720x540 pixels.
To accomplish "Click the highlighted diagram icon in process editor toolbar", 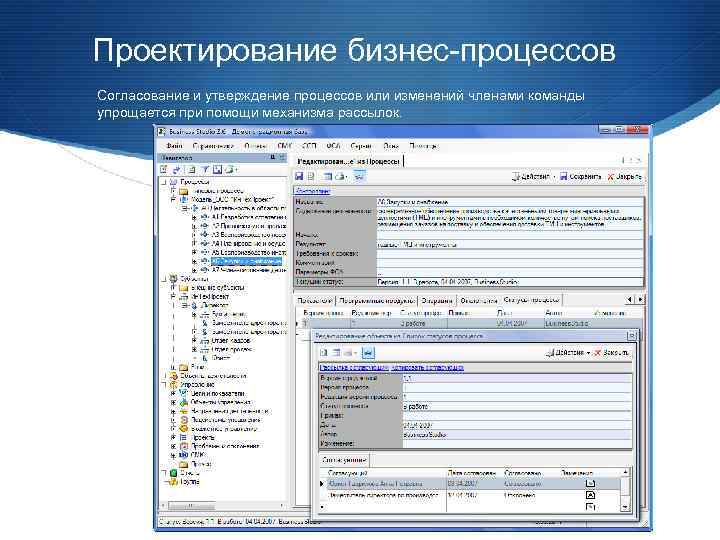I will [359, 176].
